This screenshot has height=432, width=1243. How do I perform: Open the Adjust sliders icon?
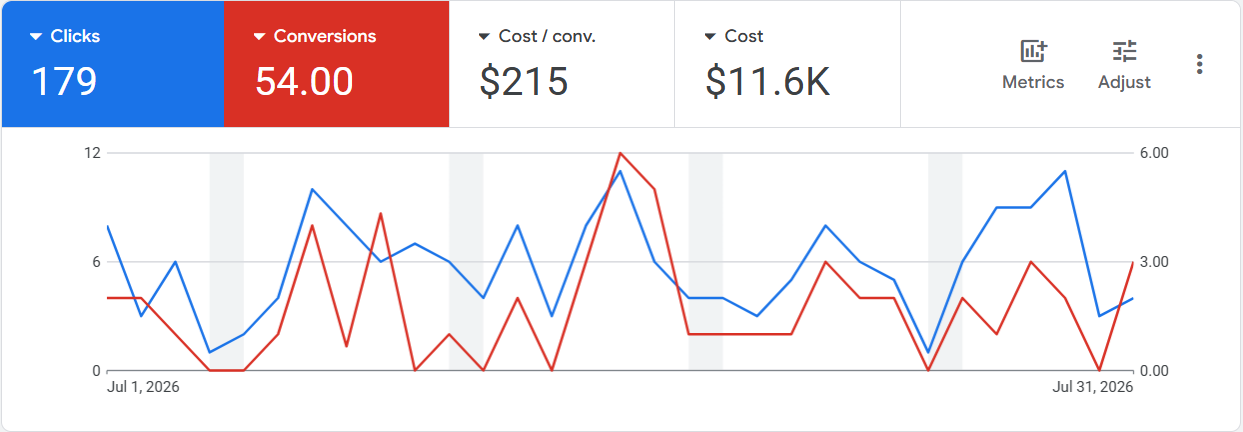click(1125, 51)
